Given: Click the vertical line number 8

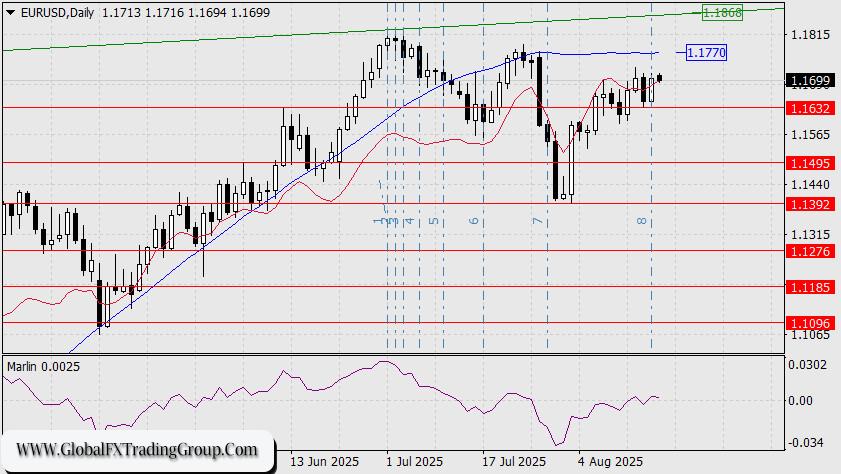Looking at the screenshot, I should coord(641,220).
